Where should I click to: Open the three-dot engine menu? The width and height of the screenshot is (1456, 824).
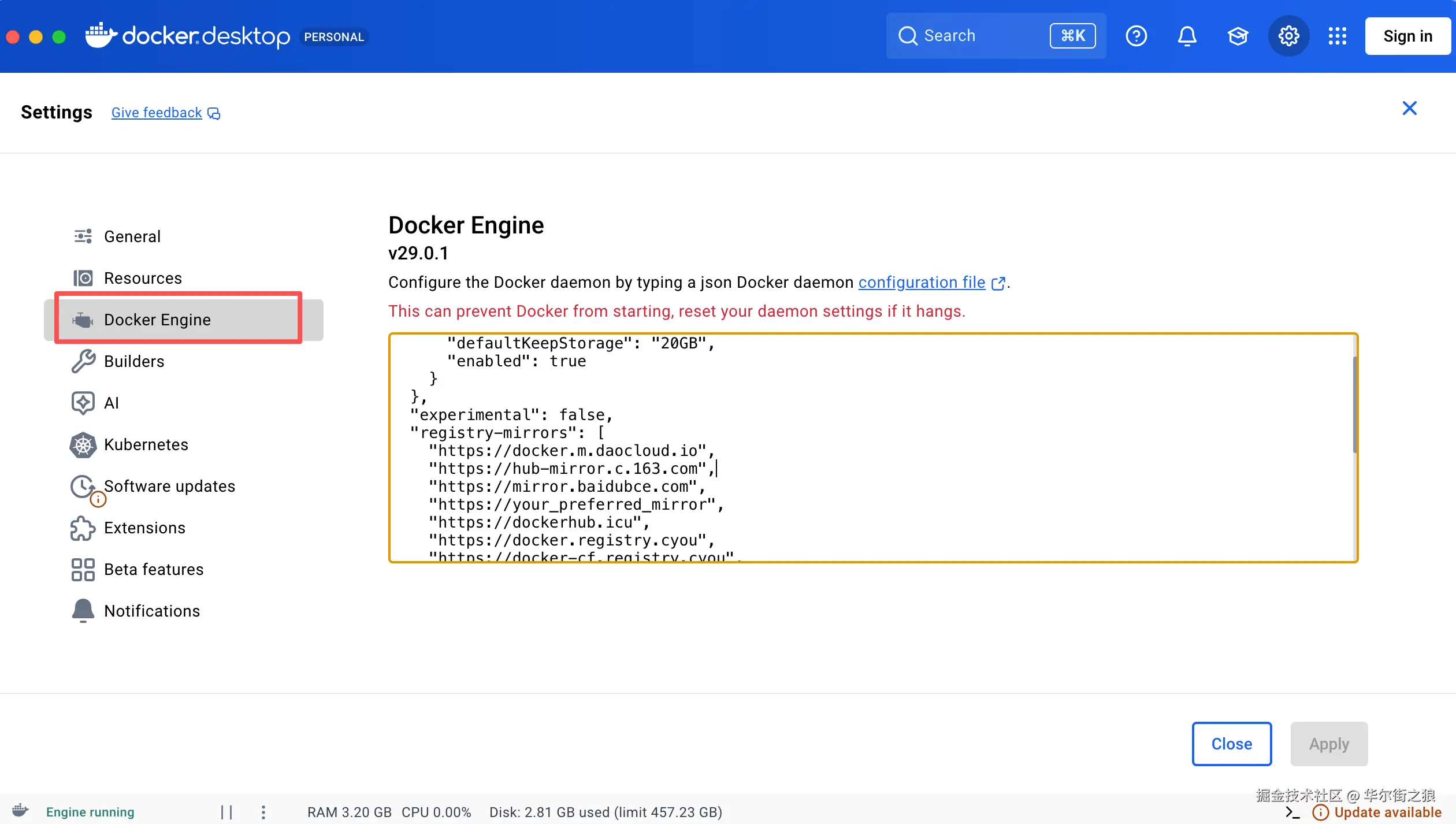pos(263,812)
